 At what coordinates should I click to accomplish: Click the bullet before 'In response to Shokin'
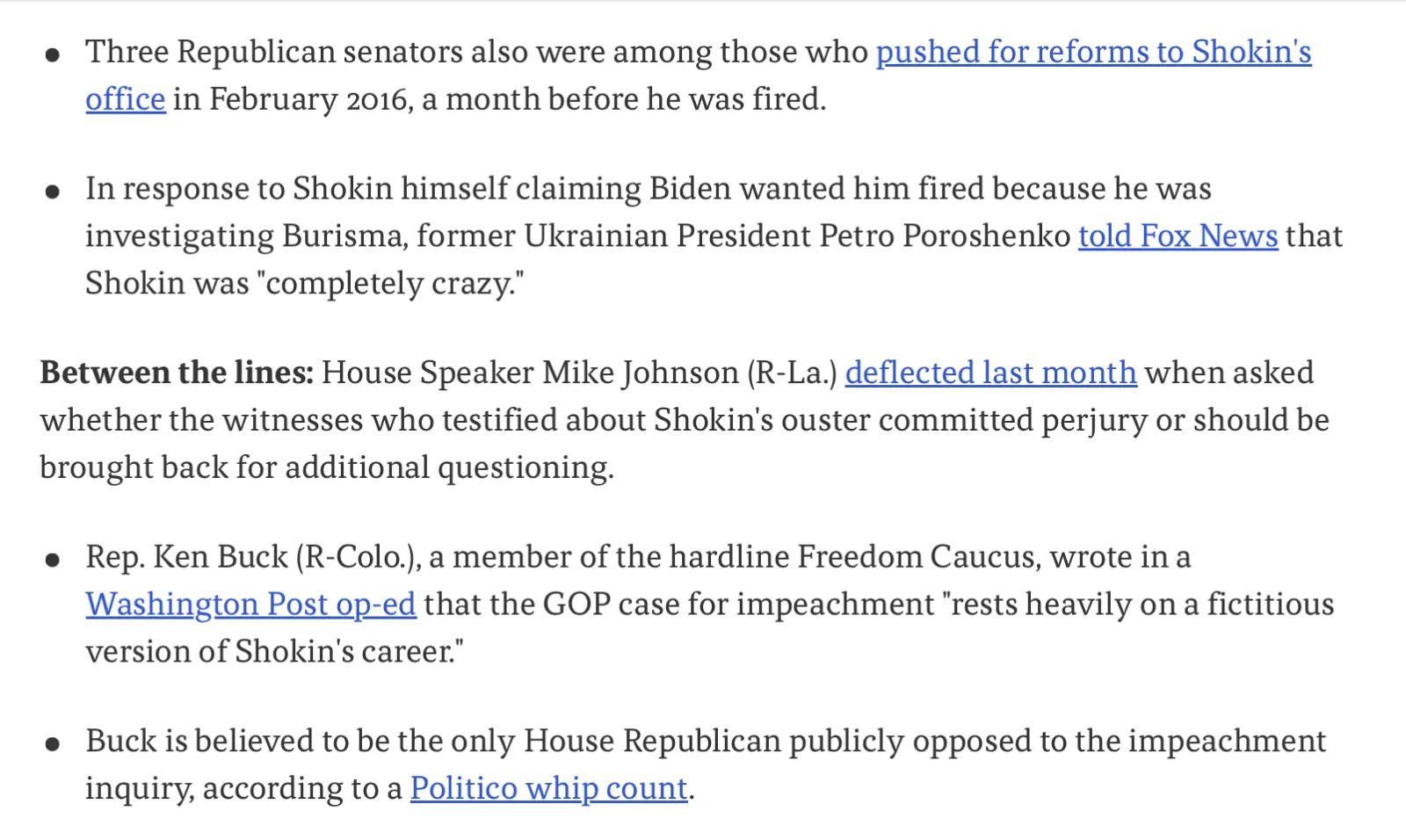coord(53,192)
